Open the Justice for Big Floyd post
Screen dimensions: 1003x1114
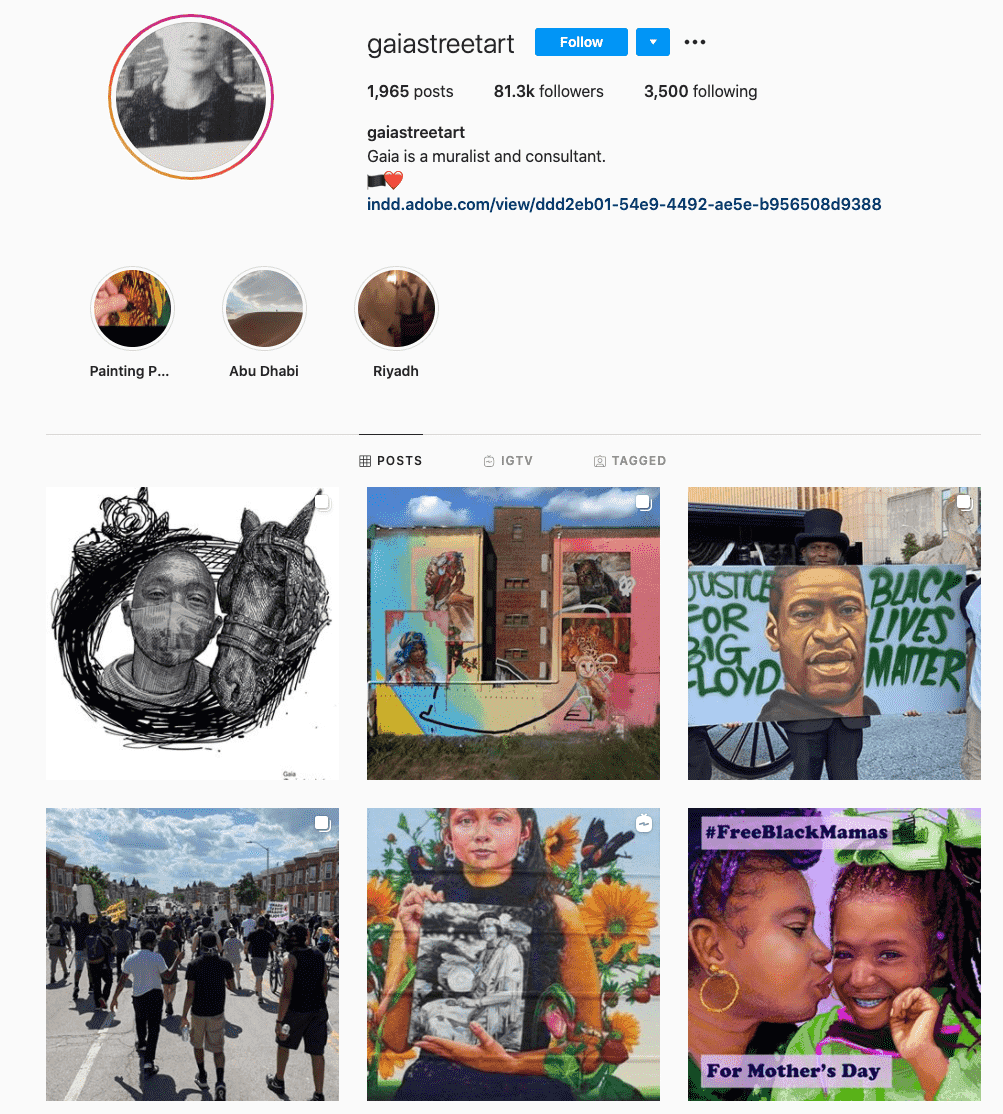click(x=834, y=634)
